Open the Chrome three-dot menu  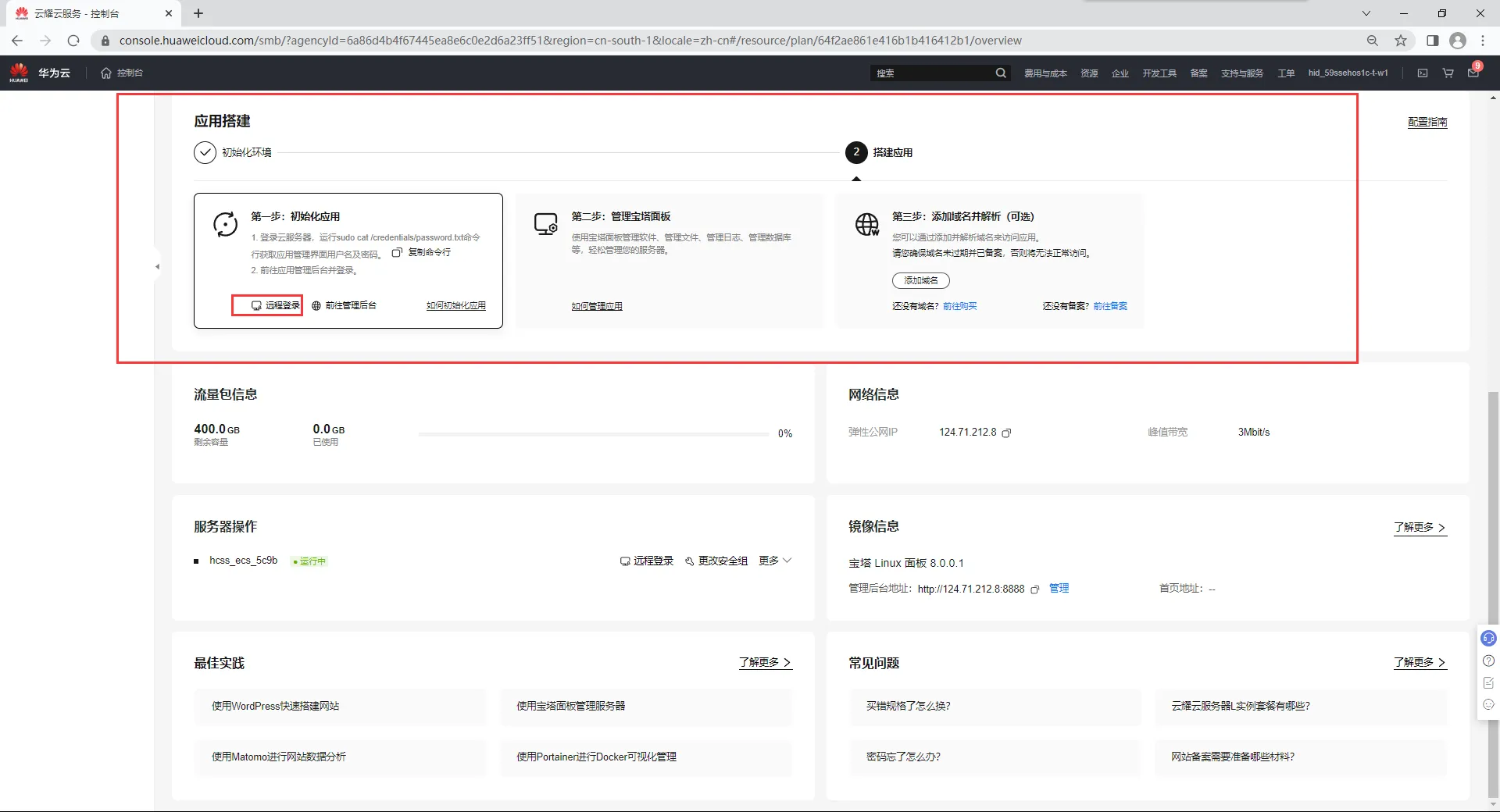1483,41
